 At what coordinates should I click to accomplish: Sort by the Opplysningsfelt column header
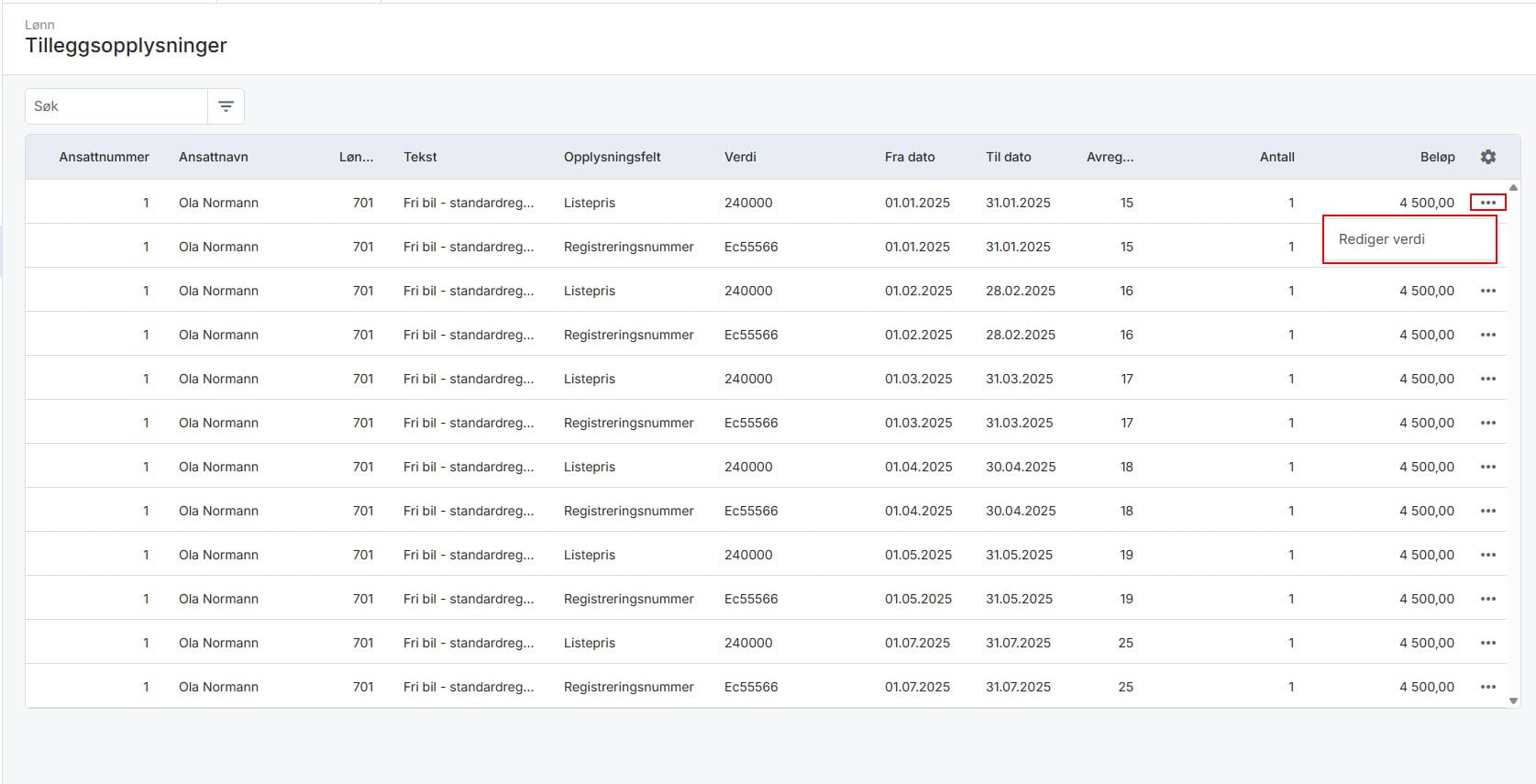click(612, 157)
